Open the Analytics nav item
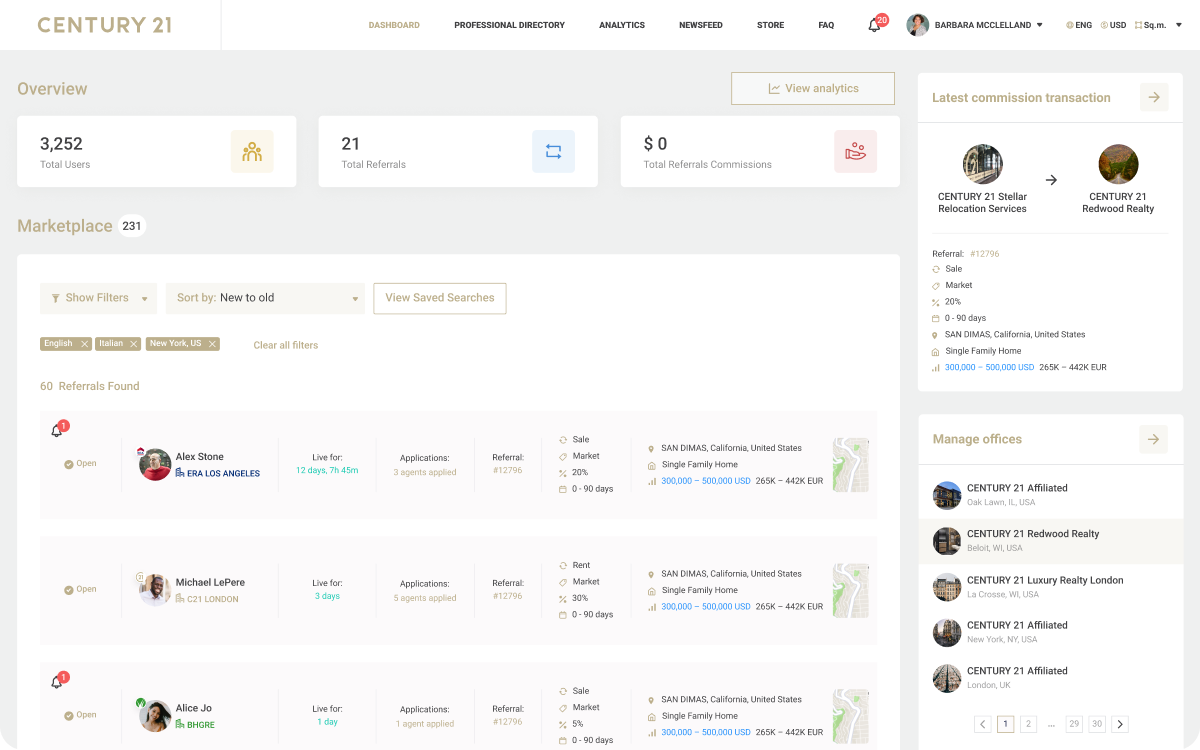This screenshot has height=750, width=1200. pyautogui.click(x=622, y=25)
